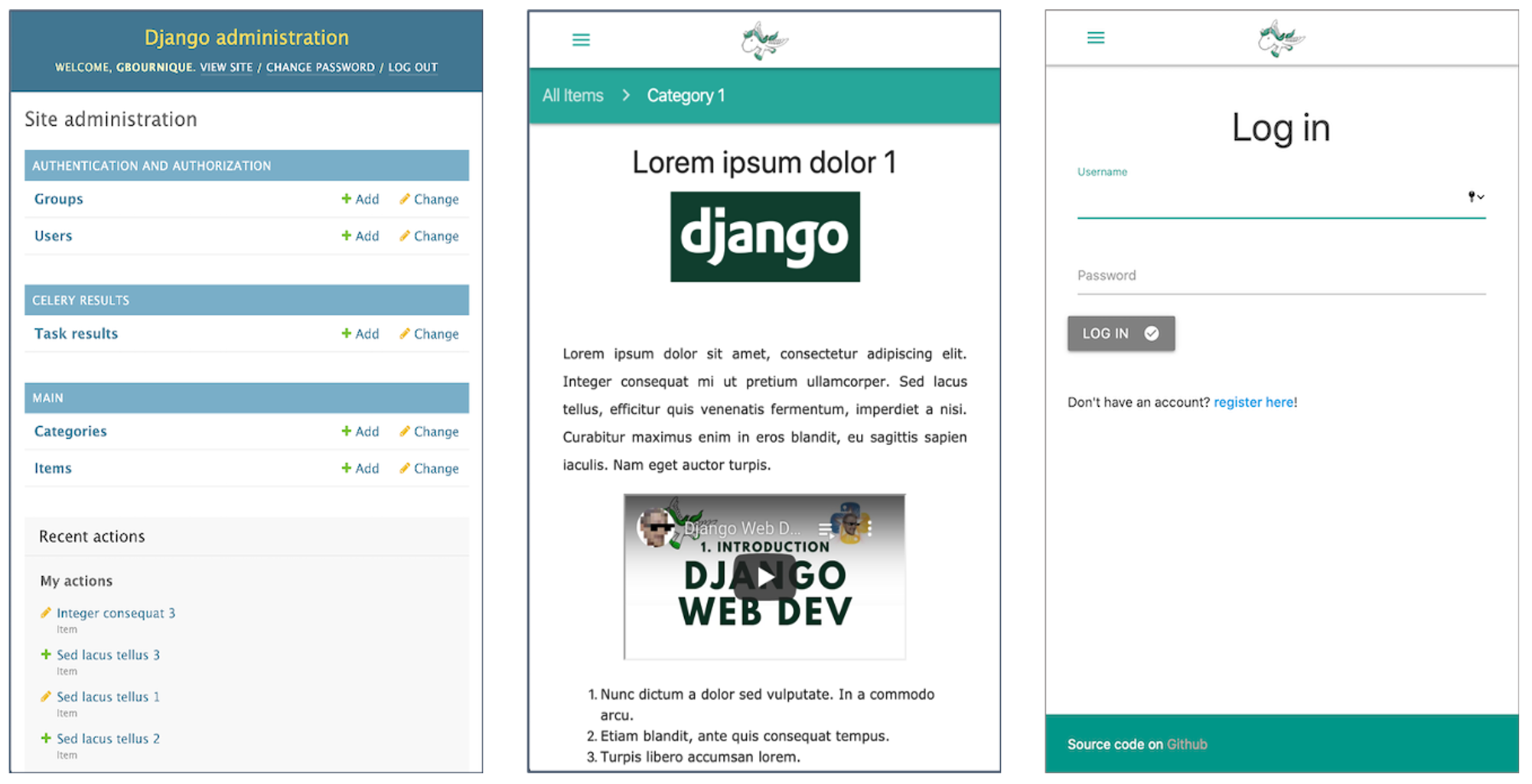Open recent action Integer consequat 3
The width and height of the screenshot is (1532, 784).
pyautogui.click(x=116, y=613)
